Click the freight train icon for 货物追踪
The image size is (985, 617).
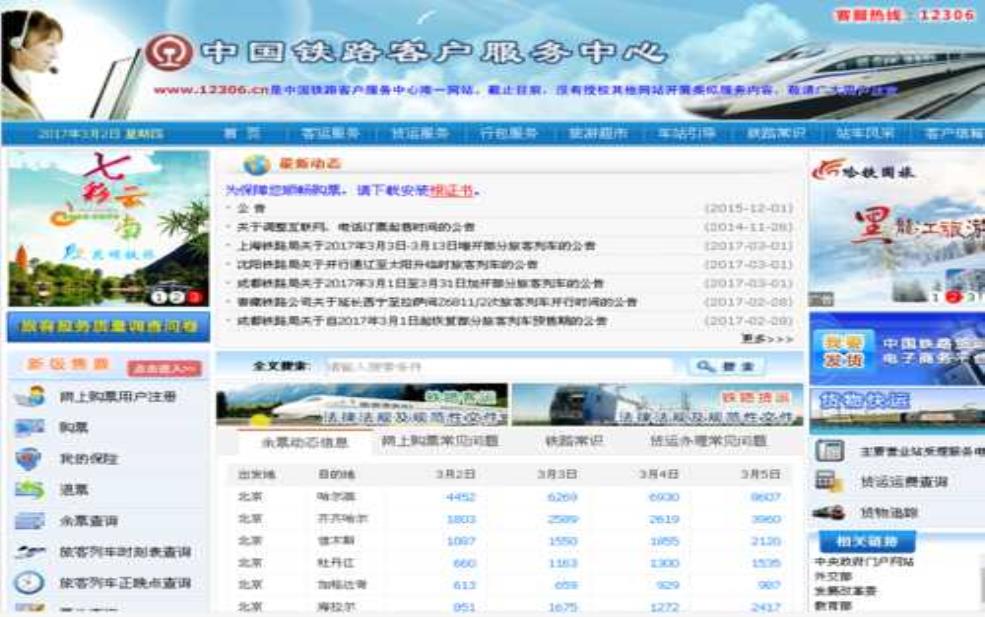[829, 513]
